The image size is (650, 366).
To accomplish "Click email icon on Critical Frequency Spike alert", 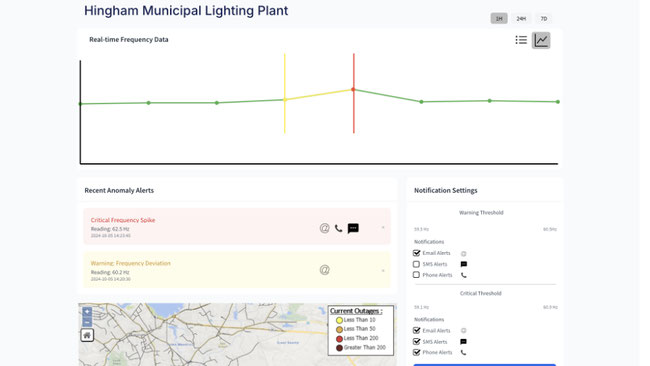I will (x=325, y=228).
